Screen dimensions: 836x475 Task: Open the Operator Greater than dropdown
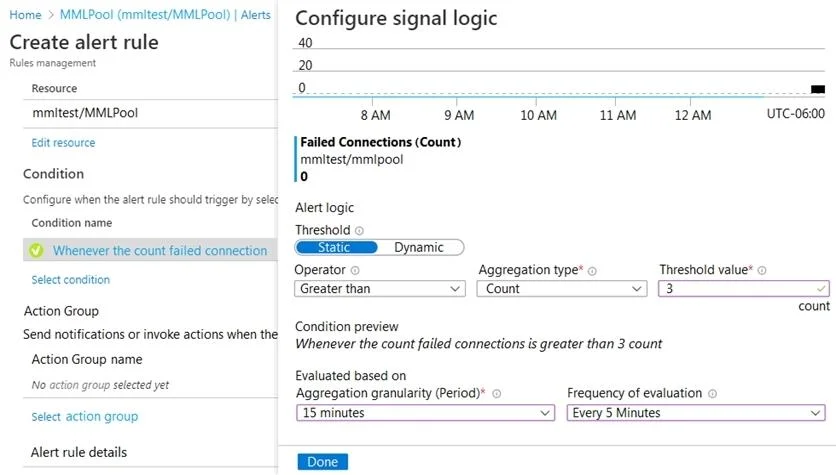(380, 289)
